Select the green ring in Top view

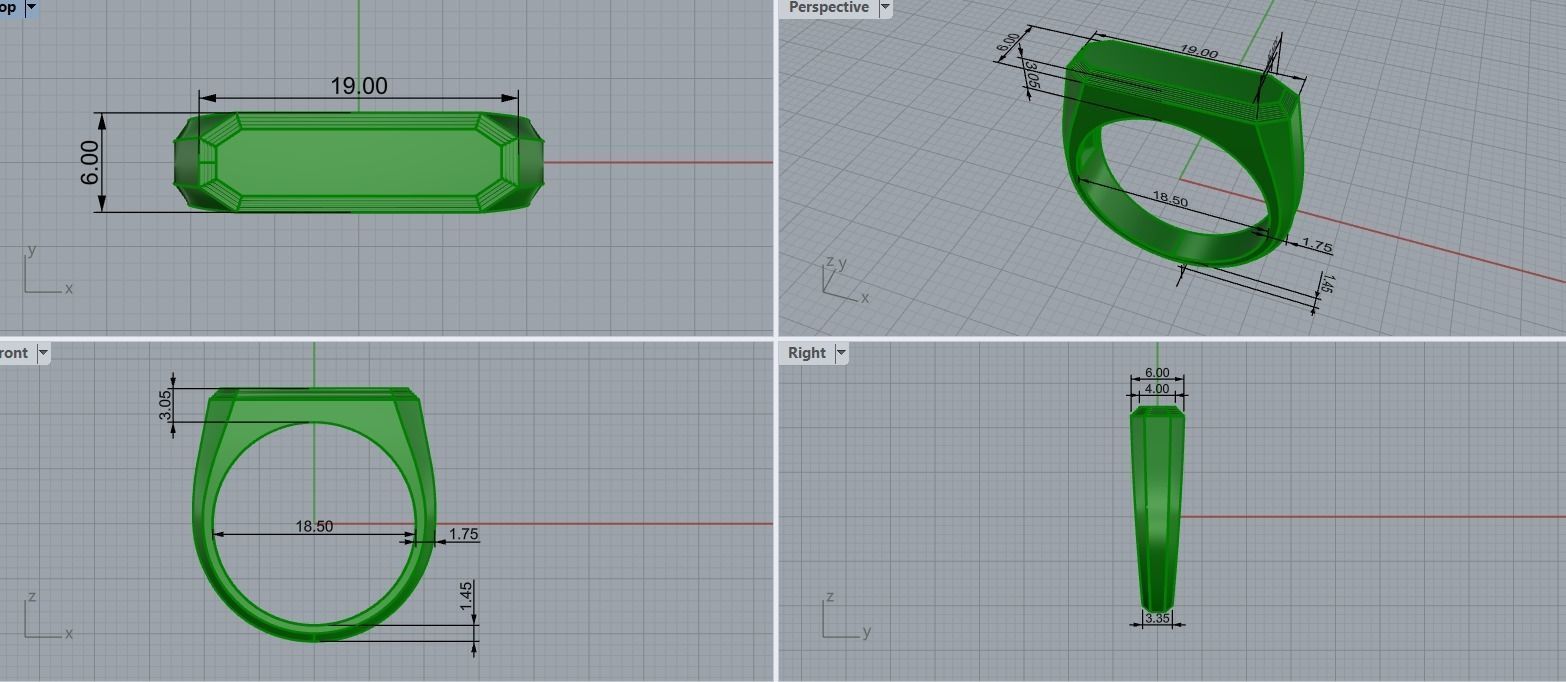pos(359,162)
